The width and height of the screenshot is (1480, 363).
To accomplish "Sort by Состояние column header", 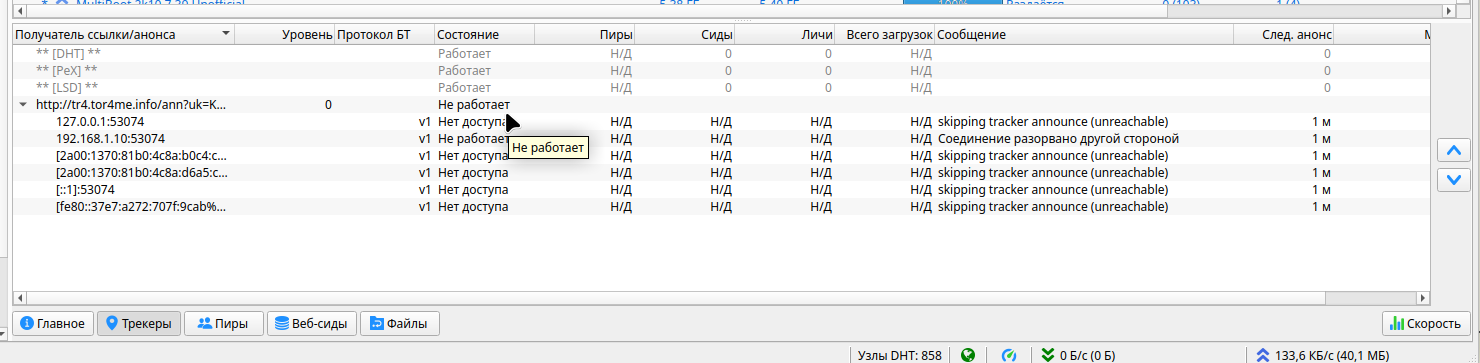I will (x=485, y=35).
